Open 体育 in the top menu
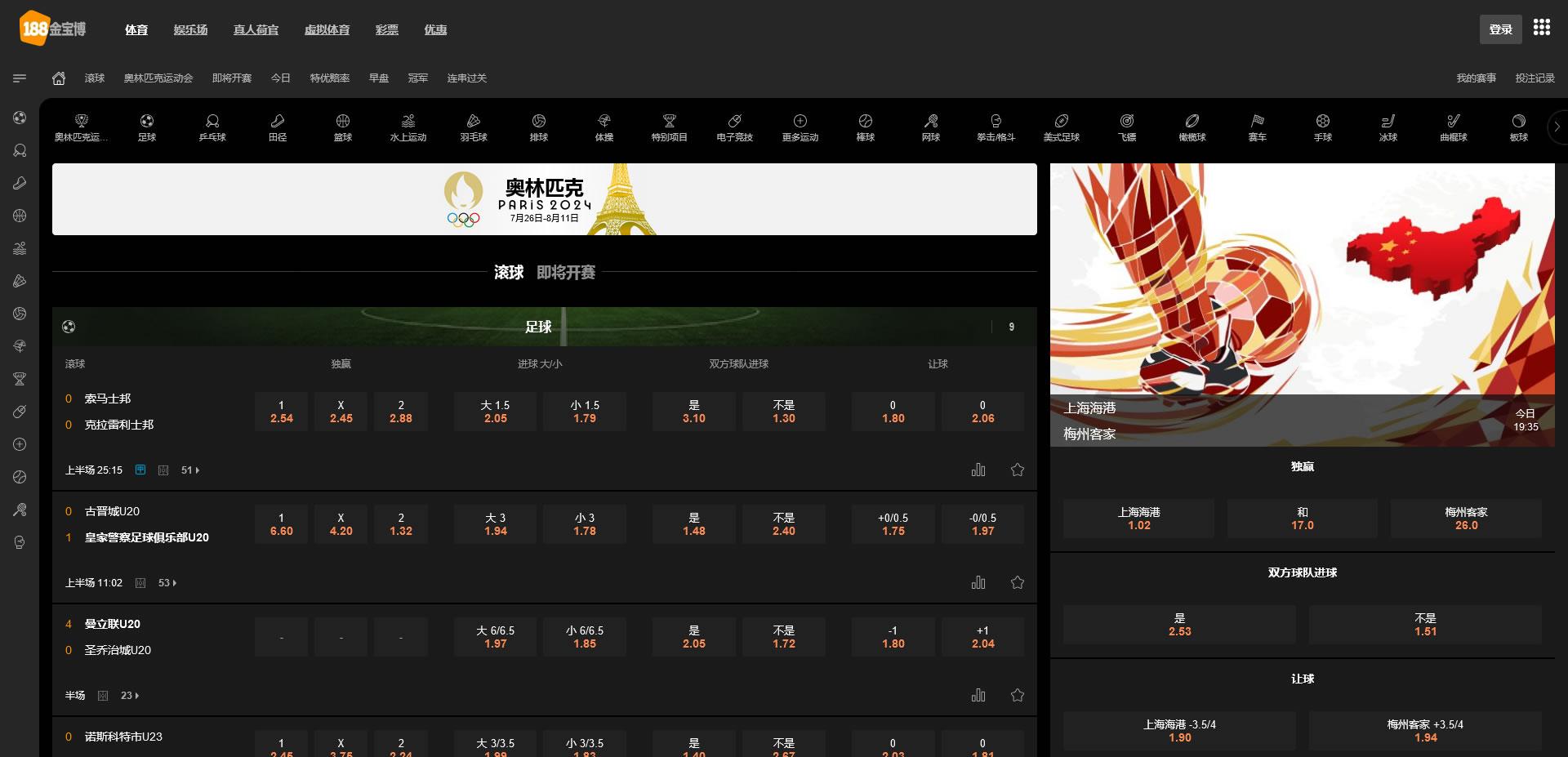This screenshot has height=757, width=1568. 136,29
